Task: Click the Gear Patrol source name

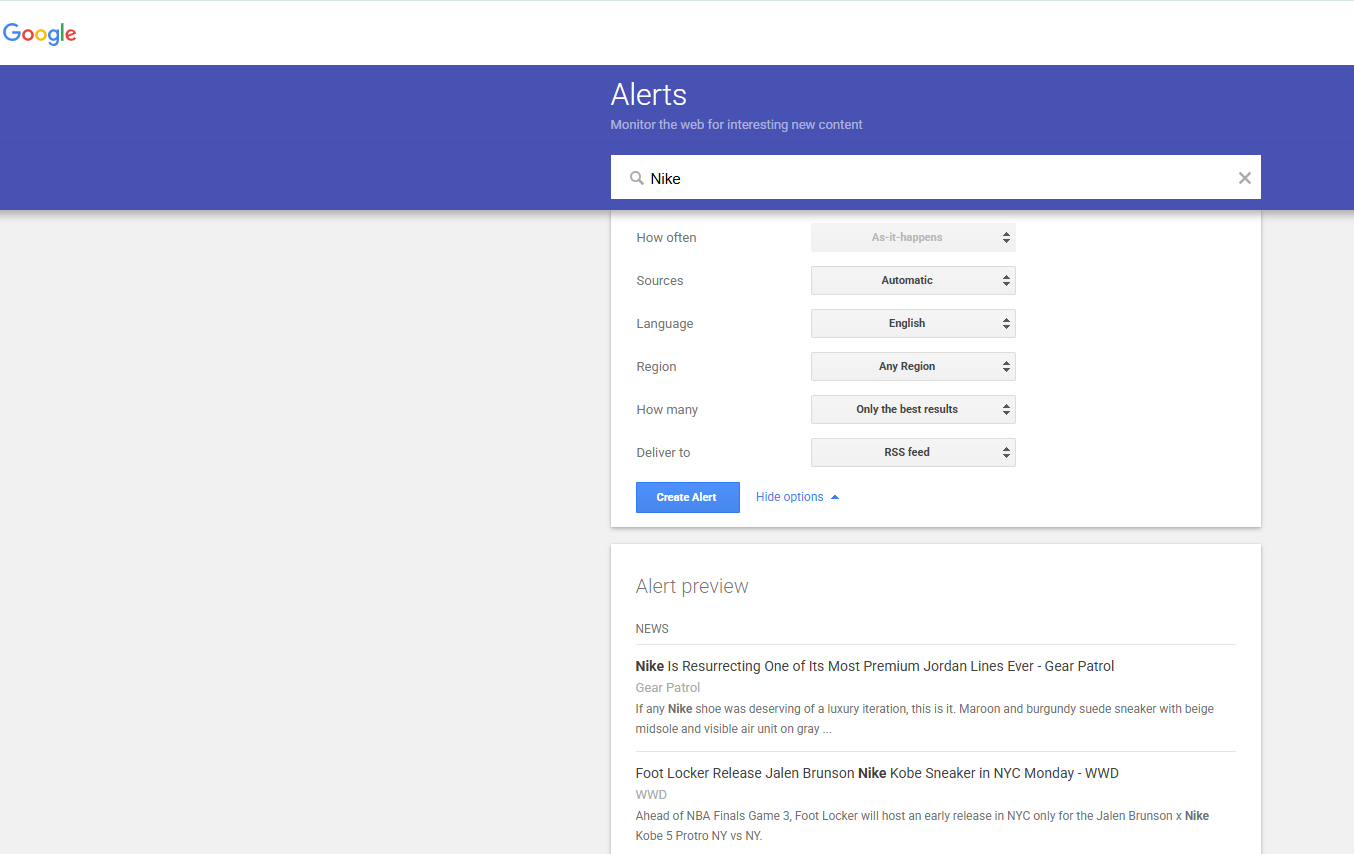Action: 668,688
